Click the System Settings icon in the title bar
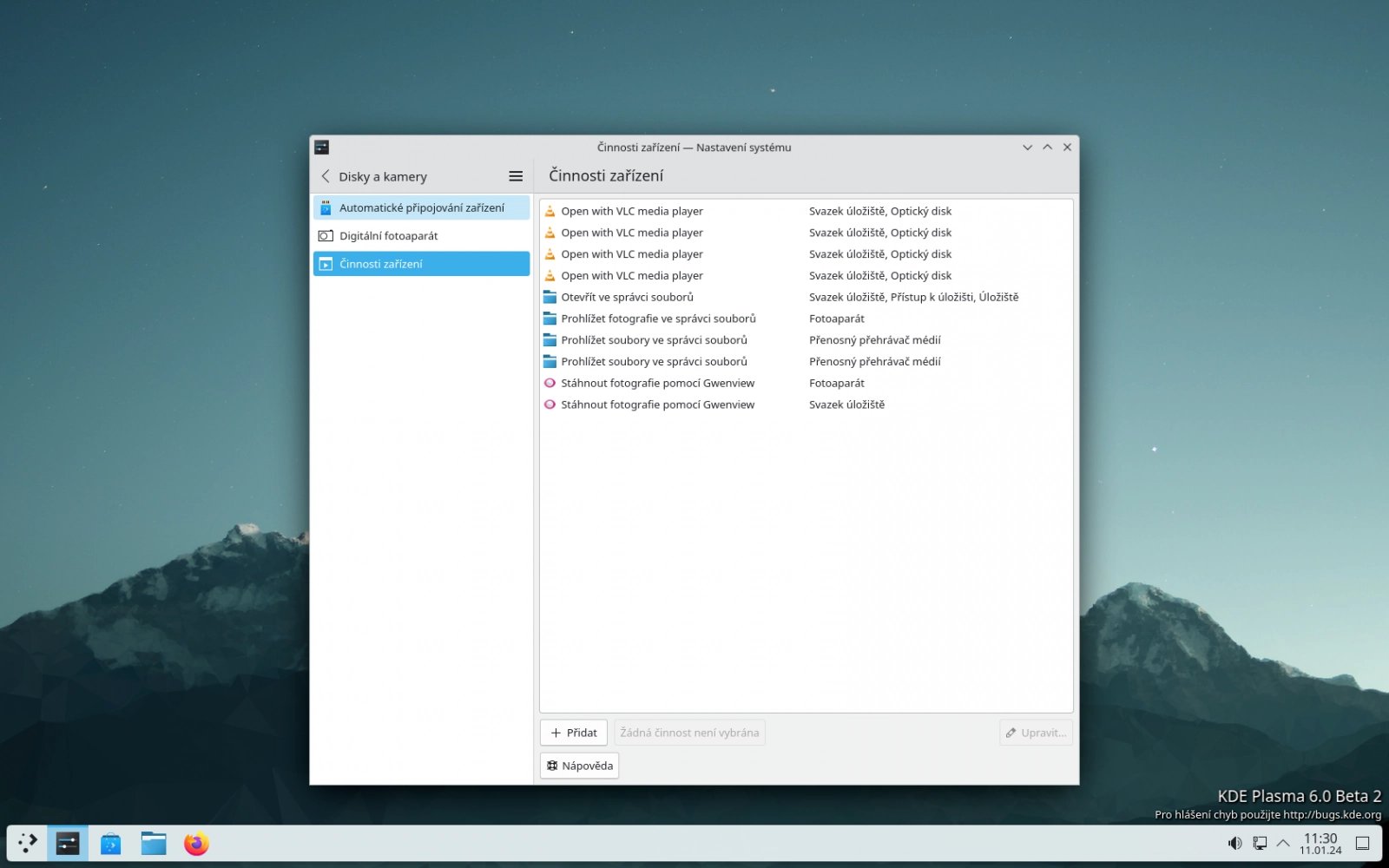 click(x=322, y=148)
